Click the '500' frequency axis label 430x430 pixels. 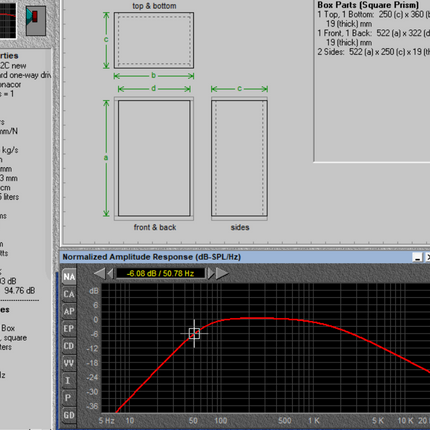pos(285,421)
